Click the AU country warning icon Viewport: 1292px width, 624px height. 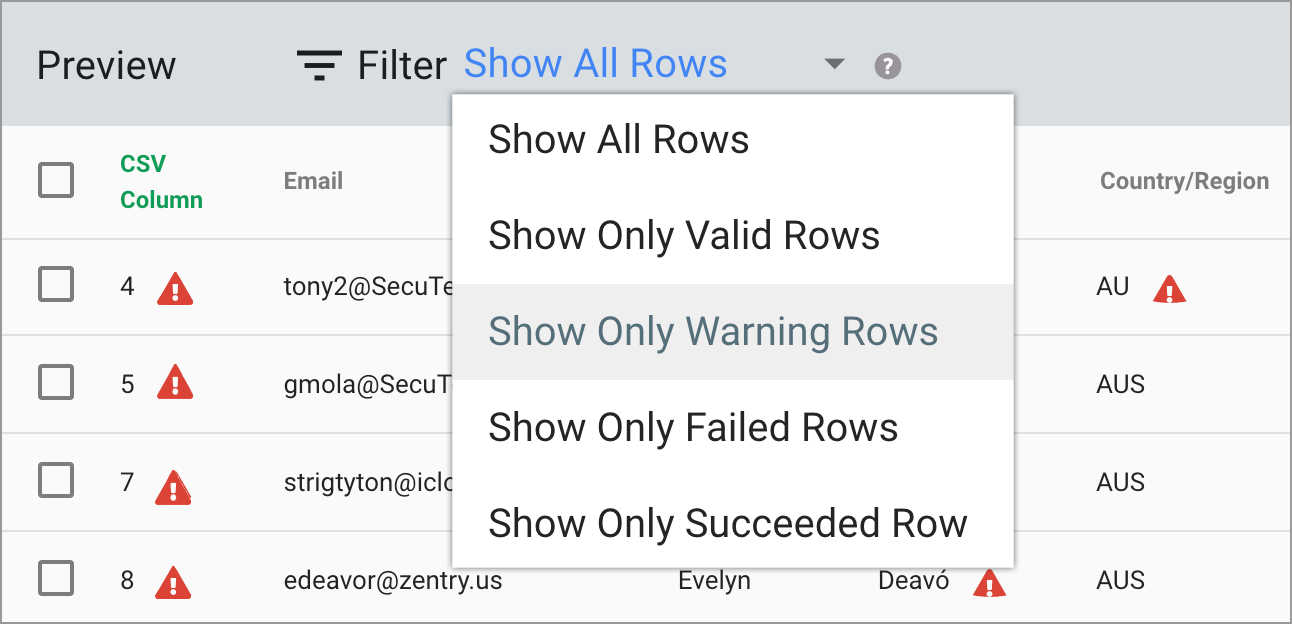pyautogui.click(x=1170, y=287)
